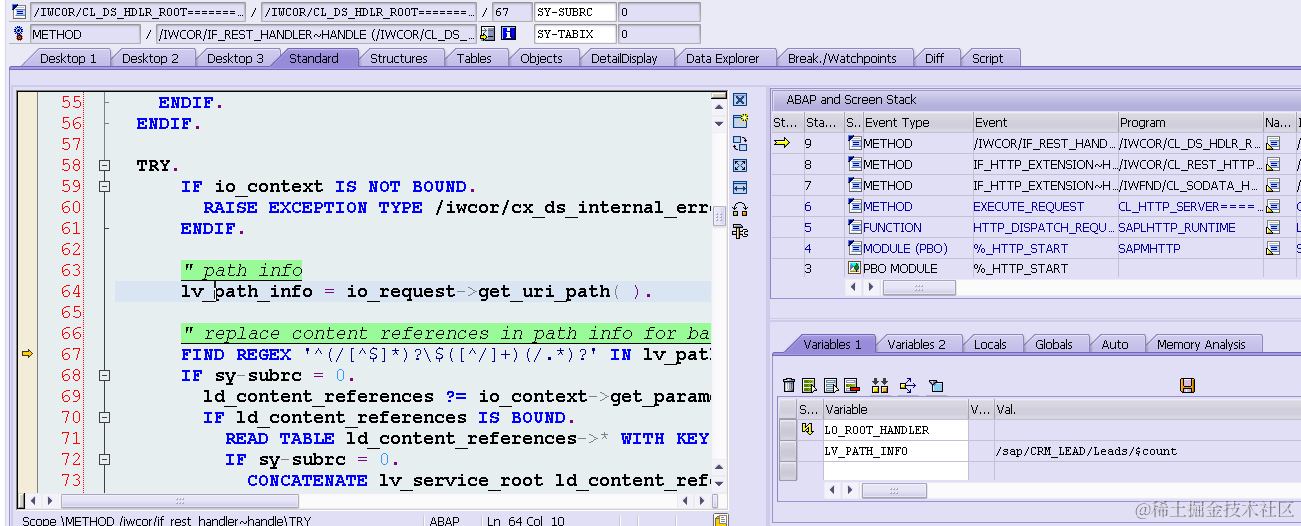Click breakpoint arrow marker at line 67
Screen dimensions: 1301x526
point(27,354)
